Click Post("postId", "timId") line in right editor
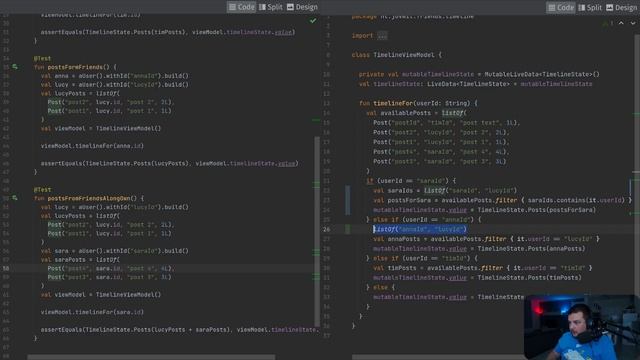The height and width of the screenshot is (360, 640). [447, 123]
